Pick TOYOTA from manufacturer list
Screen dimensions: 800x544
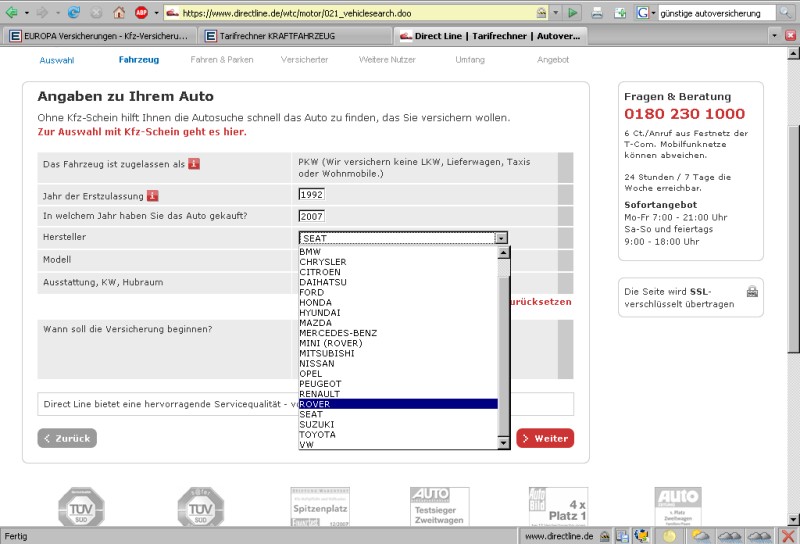pos(398,434)
